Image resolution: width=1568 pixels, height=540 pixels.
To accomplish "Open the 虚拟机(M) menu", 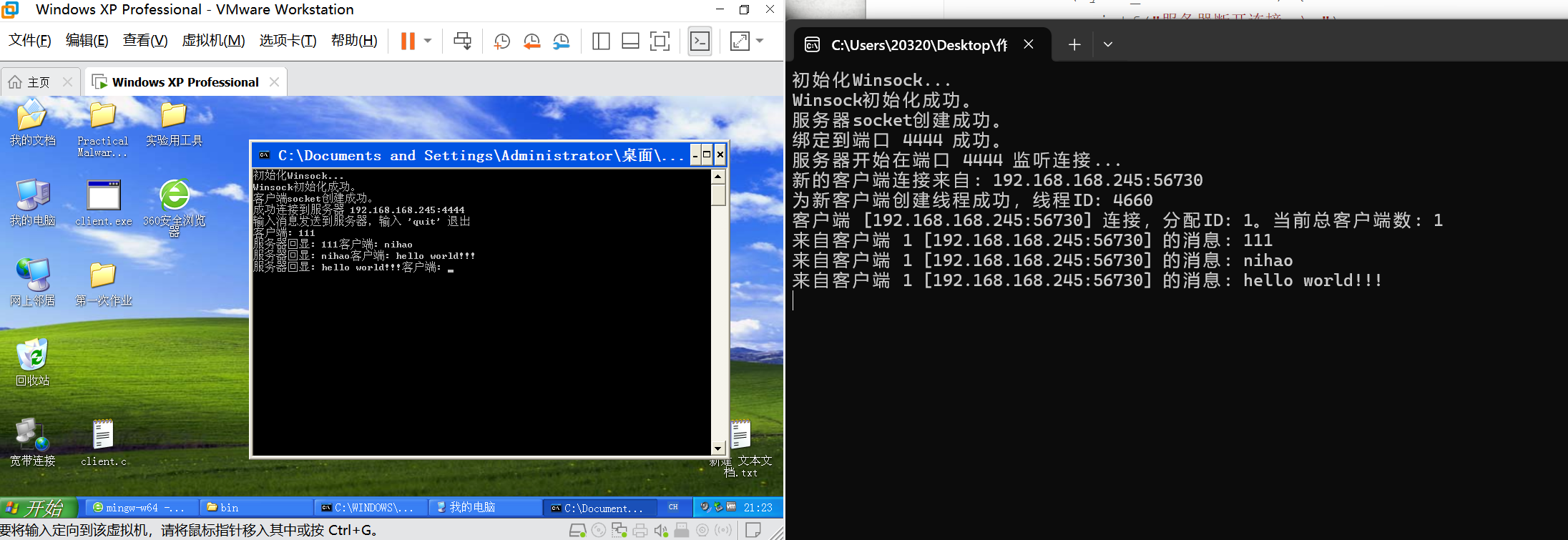I will coord(213,40).
